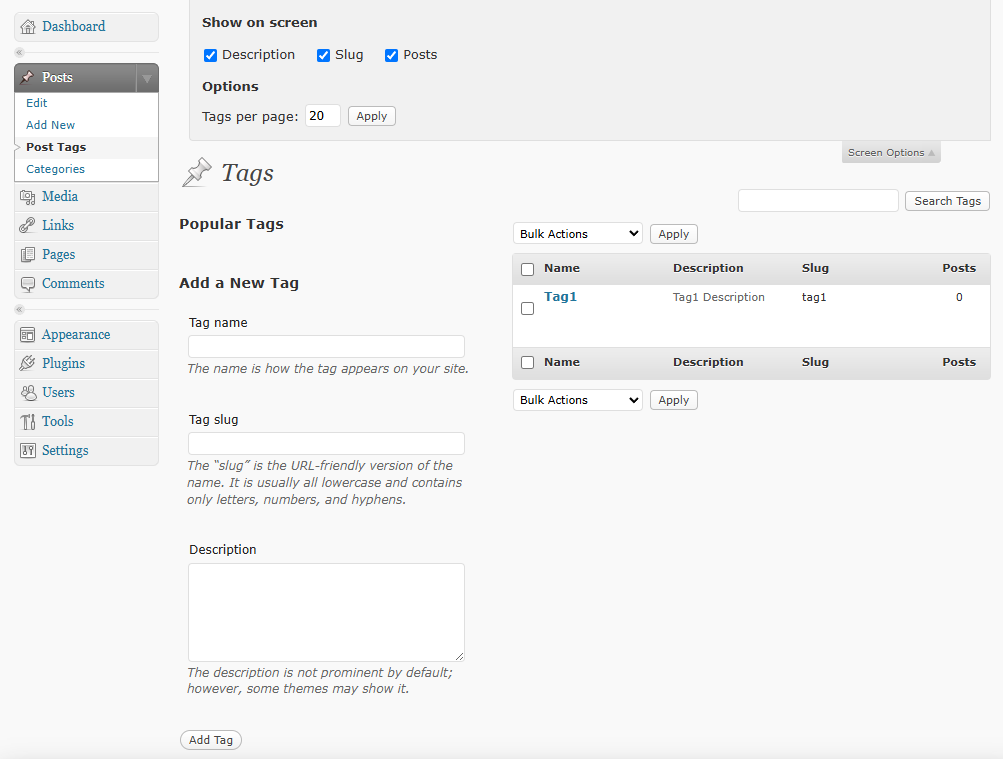The image size is (1003, 759).
Task: Click the Links chain icon
Action: click(x=28, y=226)
